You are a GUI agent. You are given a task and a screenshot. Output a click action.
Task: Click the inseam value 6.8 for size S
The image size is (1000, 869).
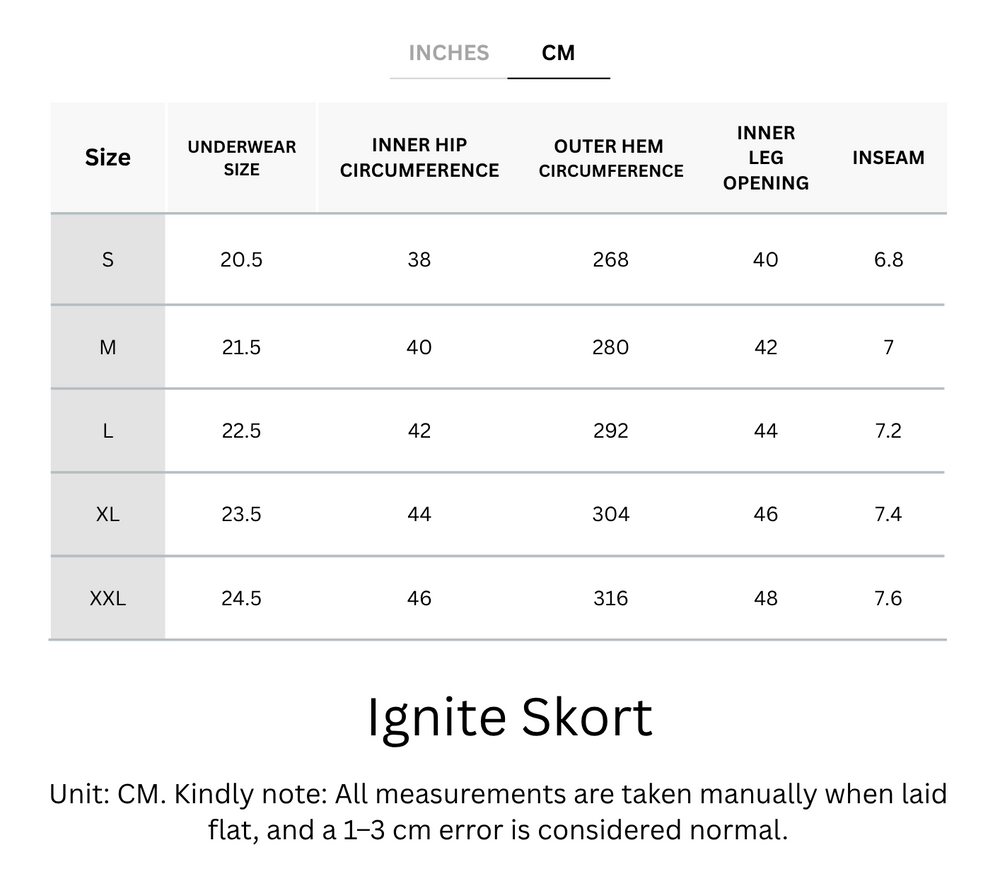click(888, 259)
